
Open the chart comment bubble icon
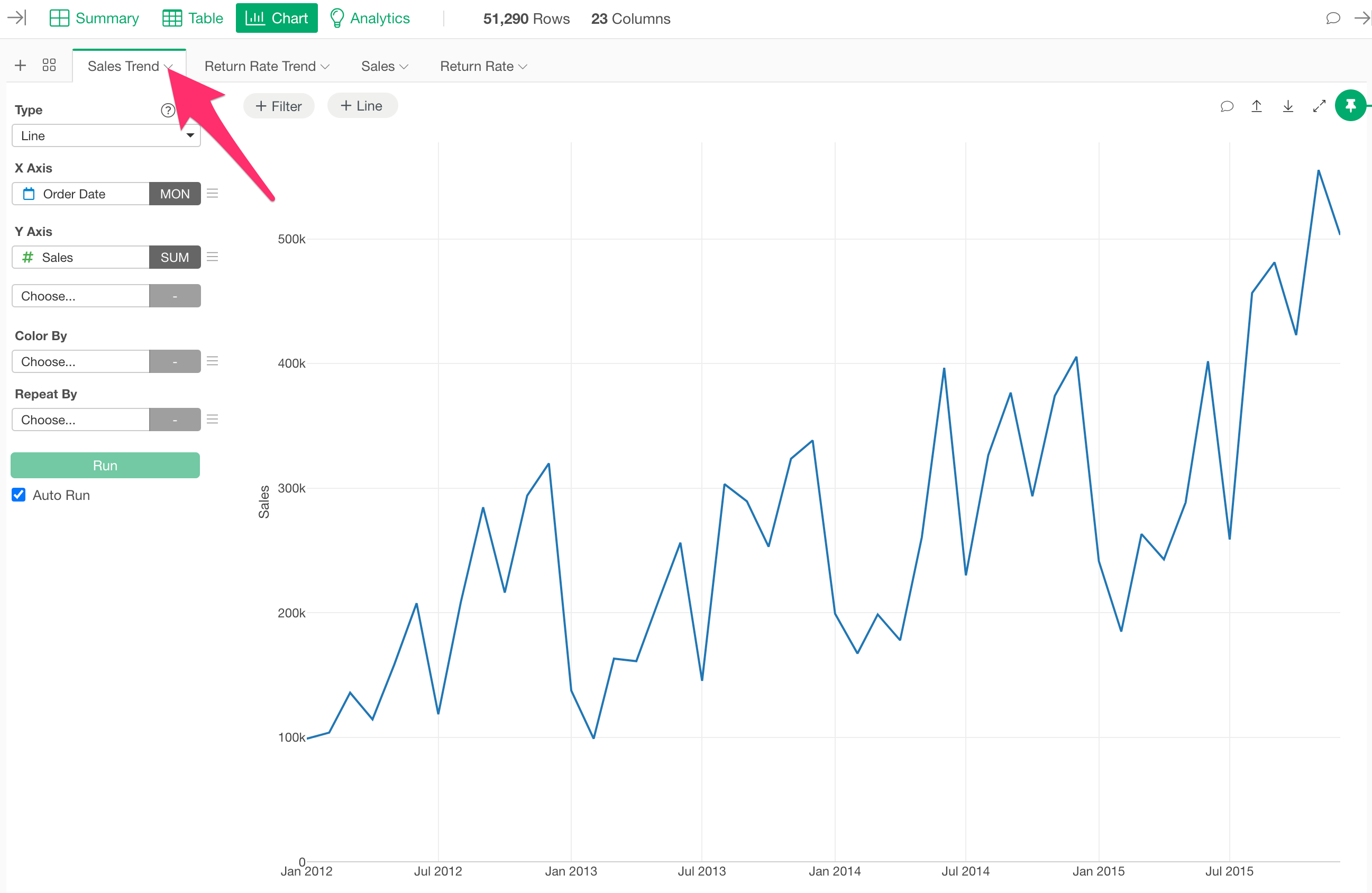click(1226, 106)
